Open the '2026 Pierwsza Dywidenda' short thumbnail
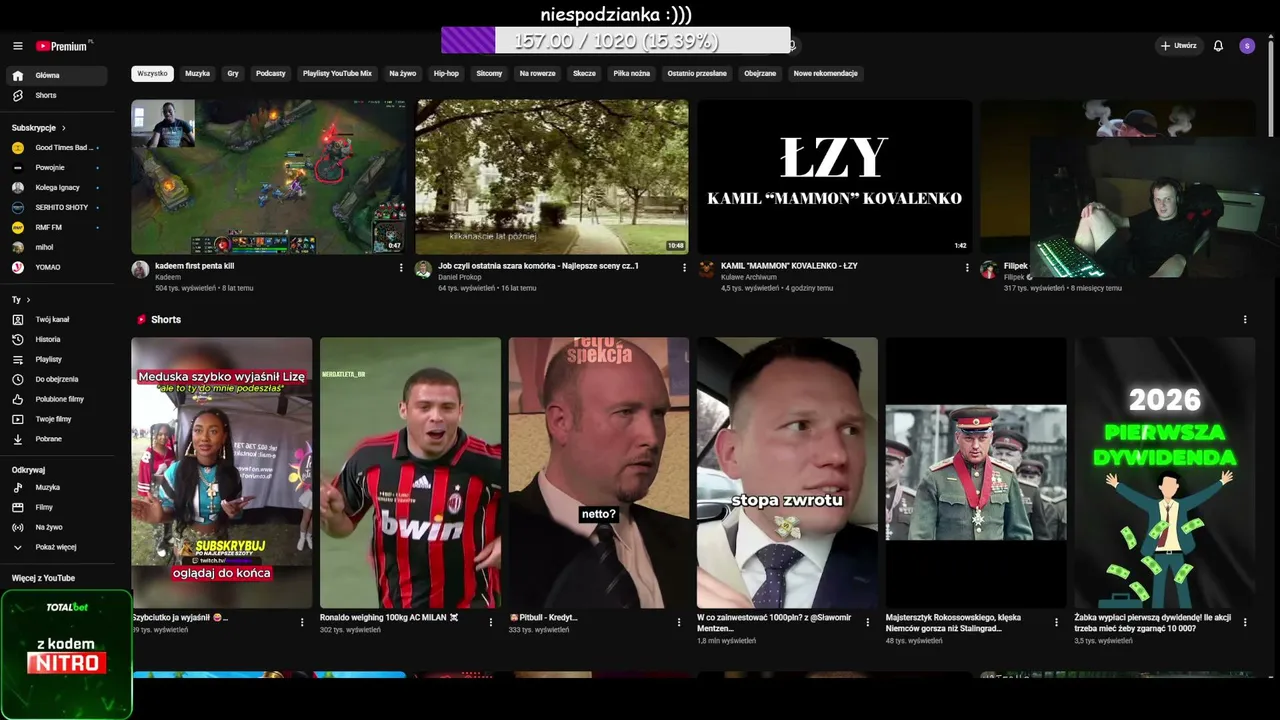The height and width of the screenshot is (720, 1280). pyautogui.click(x=1165, y=472)
